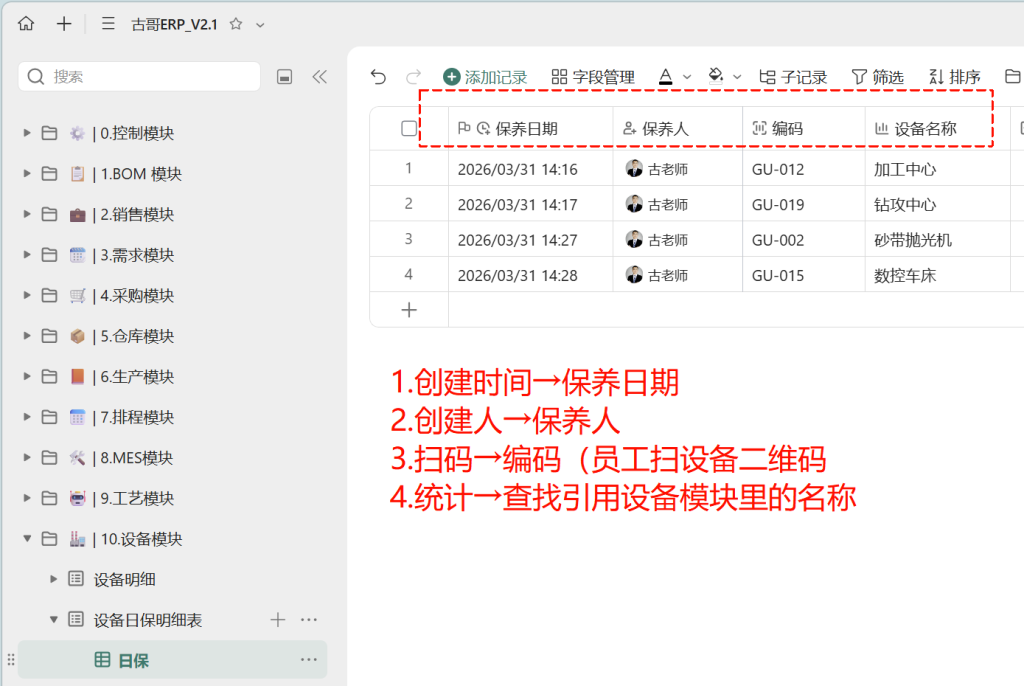Go to the home icon

[x=26, y=24]
